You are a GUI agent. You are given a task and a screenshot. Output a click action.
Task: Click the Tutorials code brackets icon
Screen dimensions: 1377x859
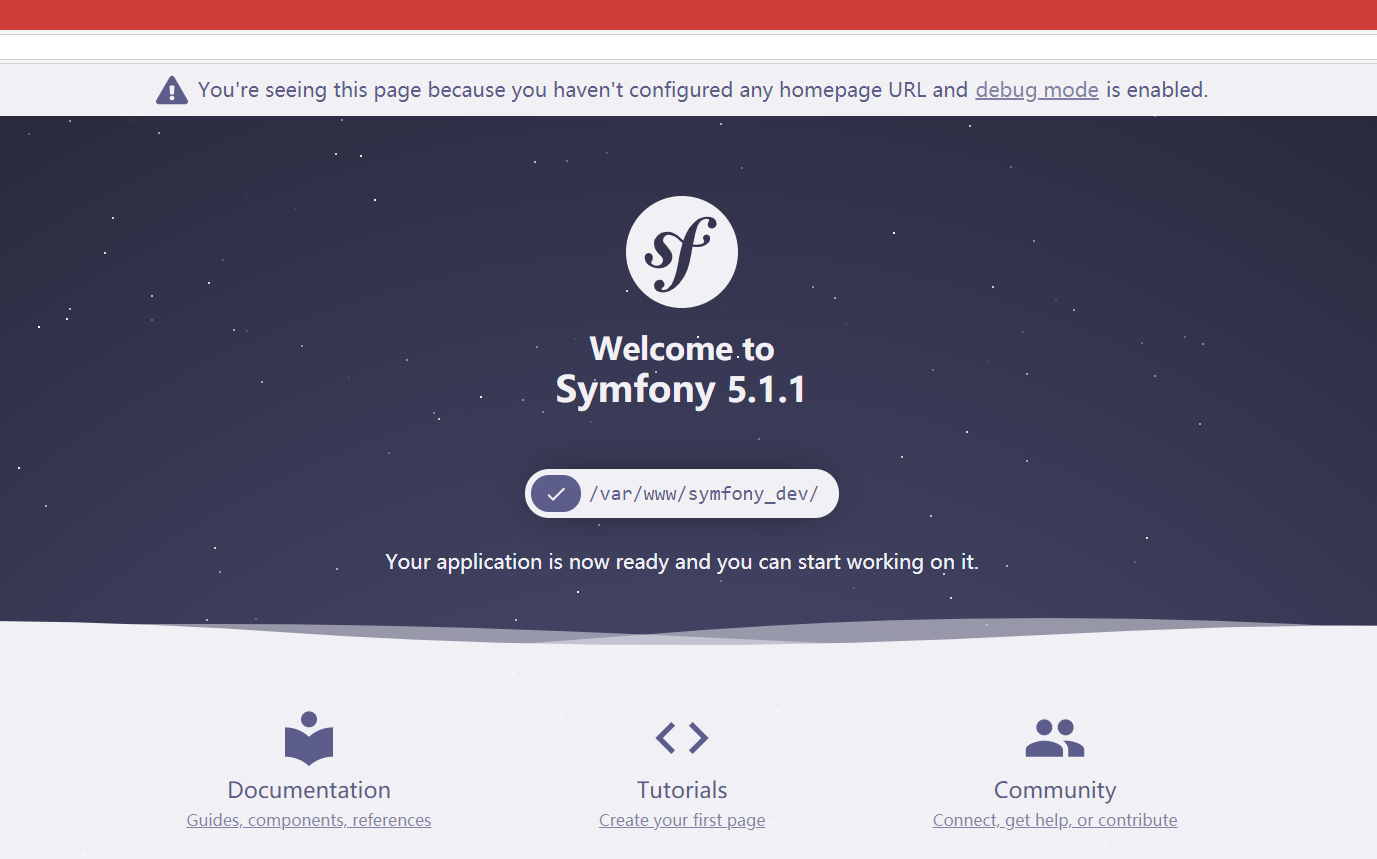(x=682, y=738)
